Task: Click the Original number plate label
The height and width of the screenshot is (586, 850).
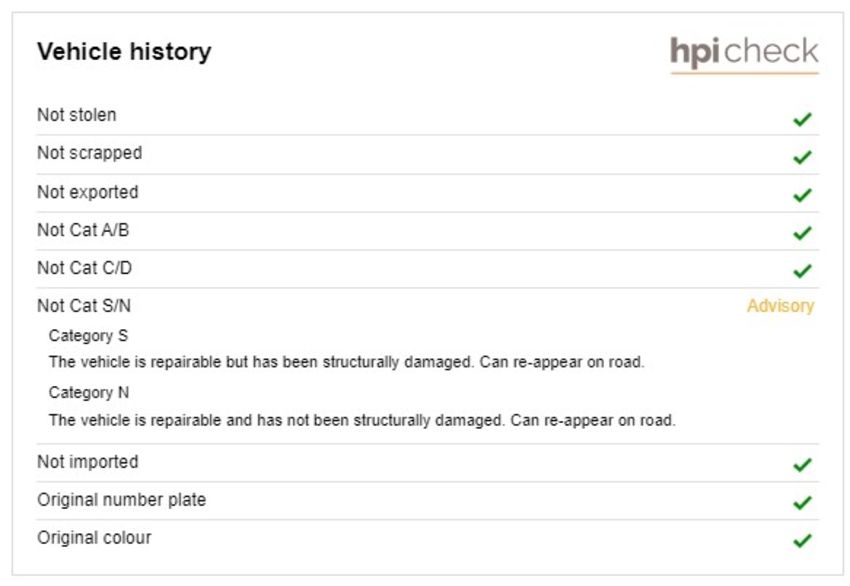Action: [121, 500]
